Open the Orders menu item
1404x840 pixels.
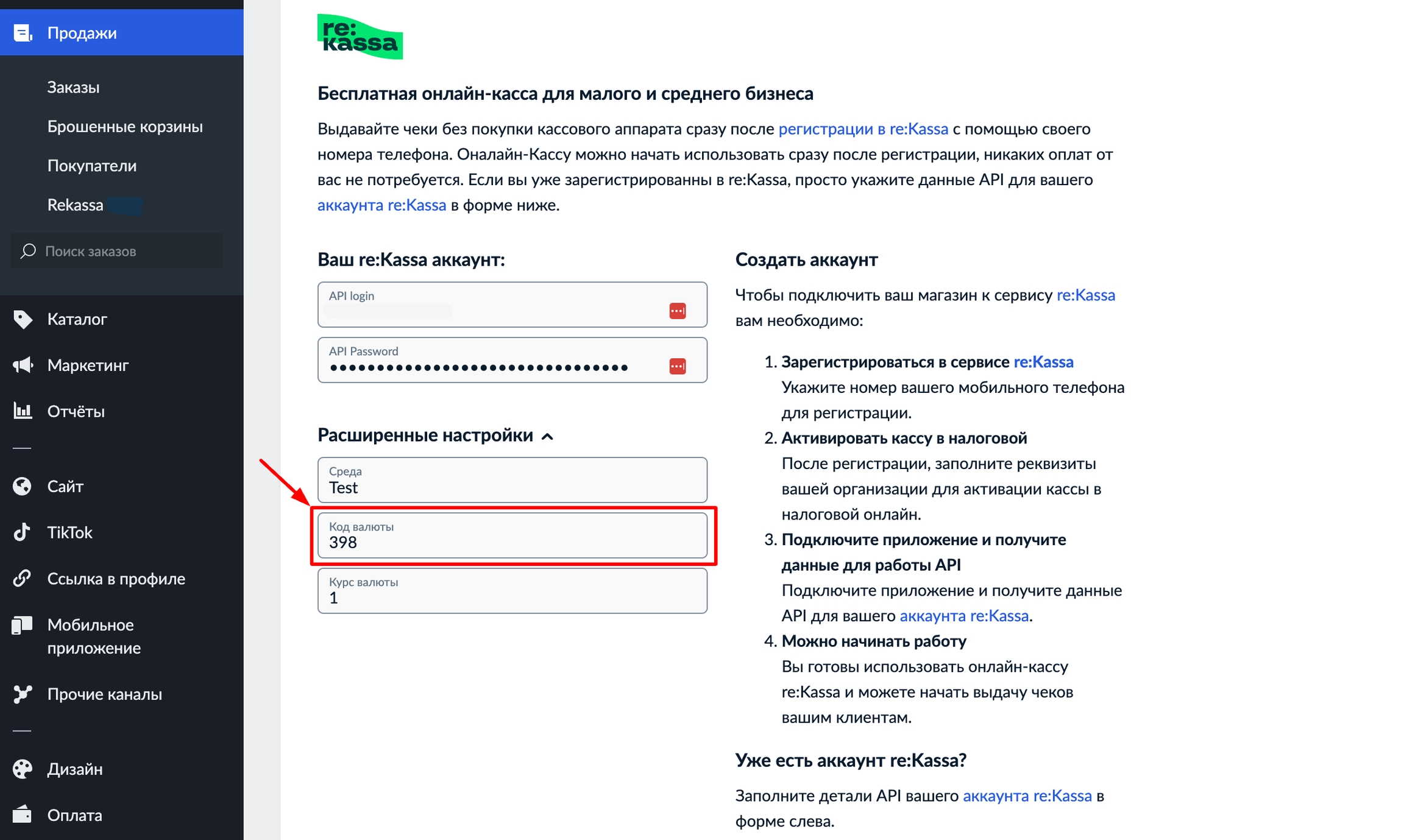[74, 87]
